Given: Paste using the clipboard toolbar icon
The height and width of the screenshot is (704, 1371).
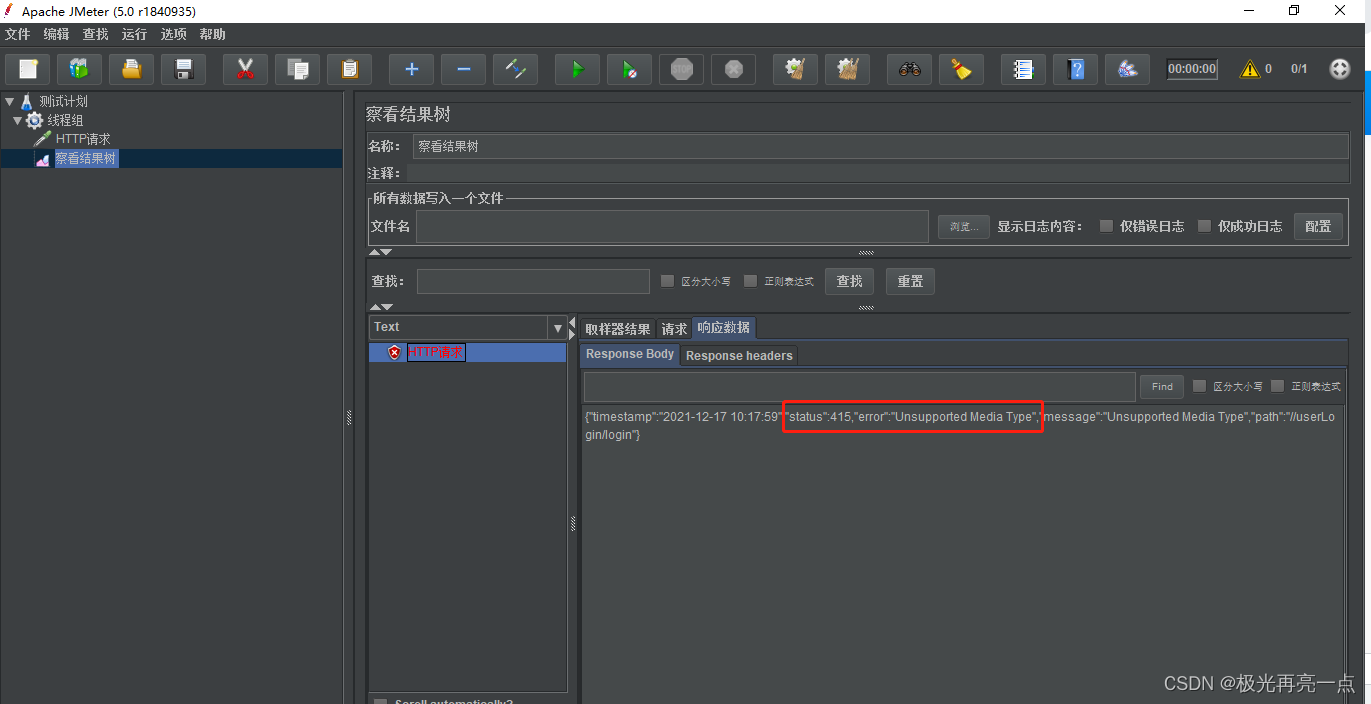Looking at the screenshot, I should [349, 69].
